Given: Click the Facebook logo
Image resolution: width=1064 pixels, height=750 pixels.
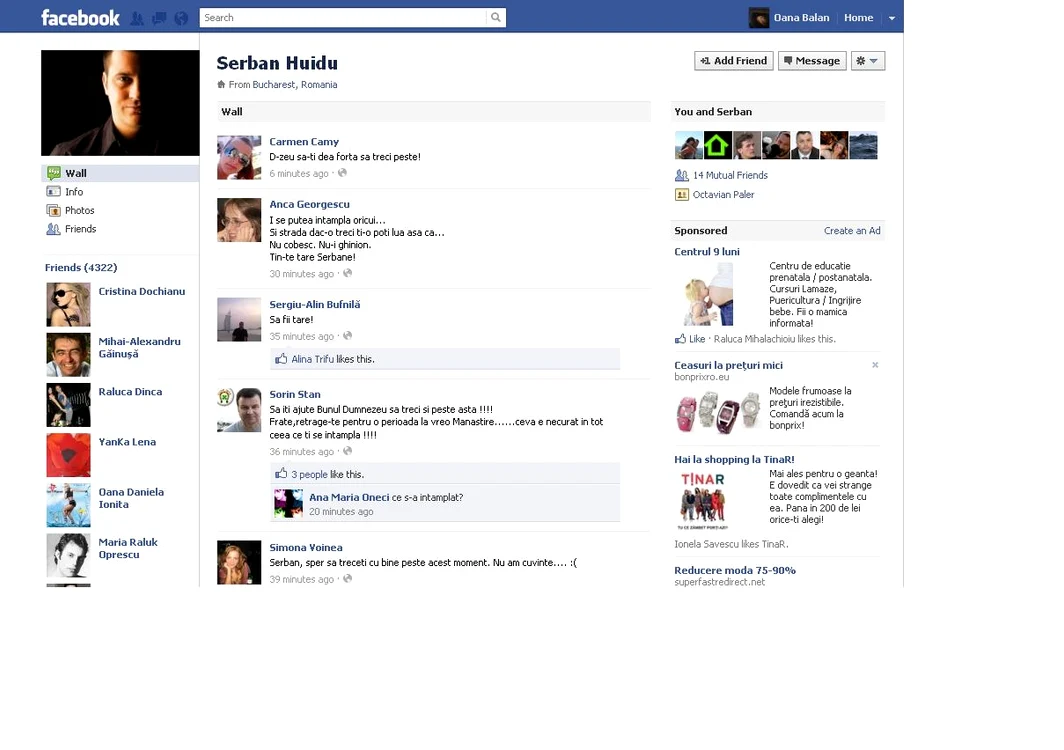Looking at the screenshot, I should pos(80,18).
